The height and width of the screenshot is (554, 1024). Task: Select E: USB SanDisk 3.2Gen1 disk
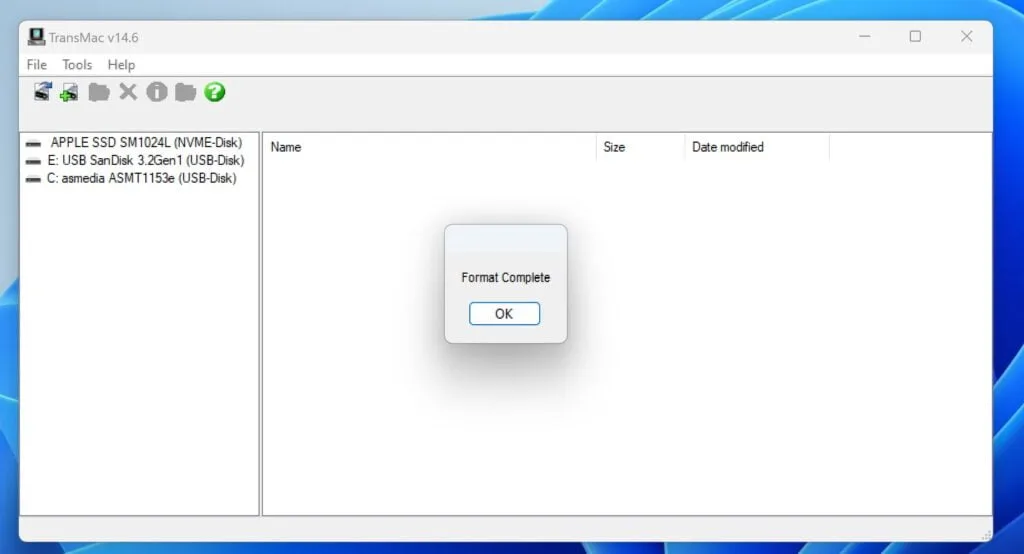click(146, 160)
